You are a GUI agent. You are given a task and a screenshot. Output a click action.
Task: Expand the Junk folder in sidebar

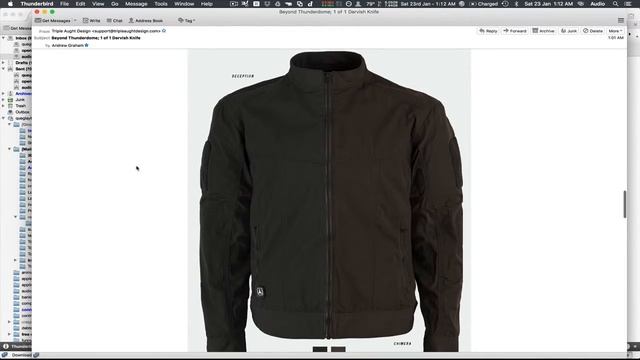(x=4, y=100)
